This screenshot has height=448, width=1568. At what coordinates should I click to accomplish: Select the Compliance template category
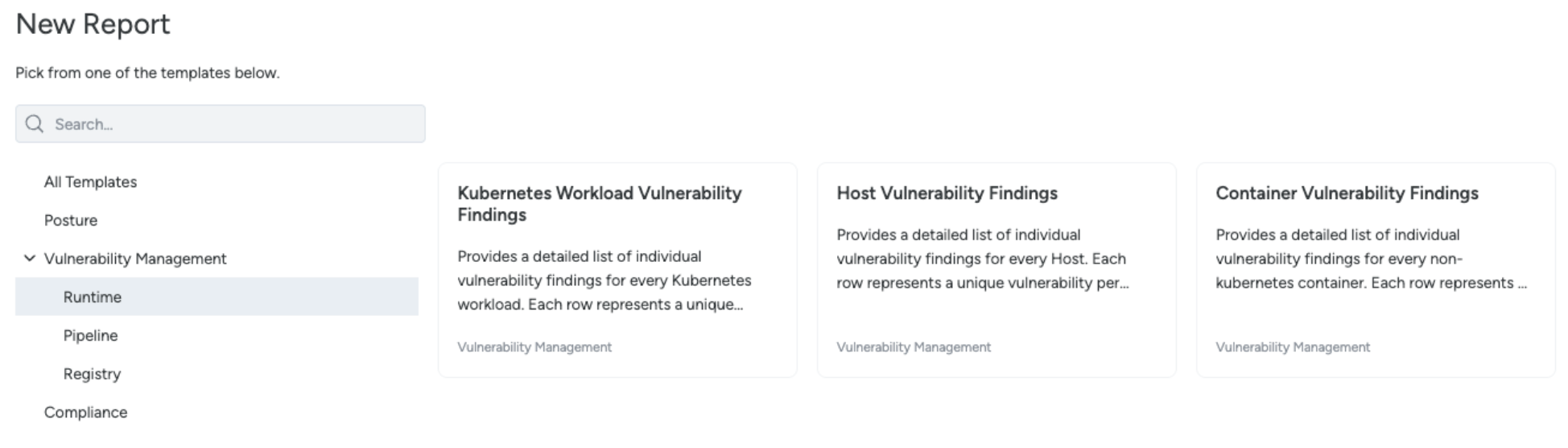pos(85,413)
